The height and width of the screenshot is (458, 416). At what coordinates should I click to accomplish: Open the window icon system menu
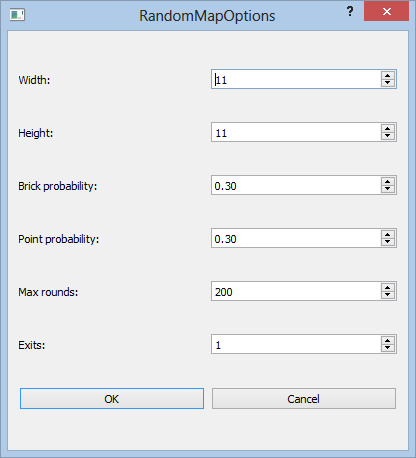pos(17,15)
